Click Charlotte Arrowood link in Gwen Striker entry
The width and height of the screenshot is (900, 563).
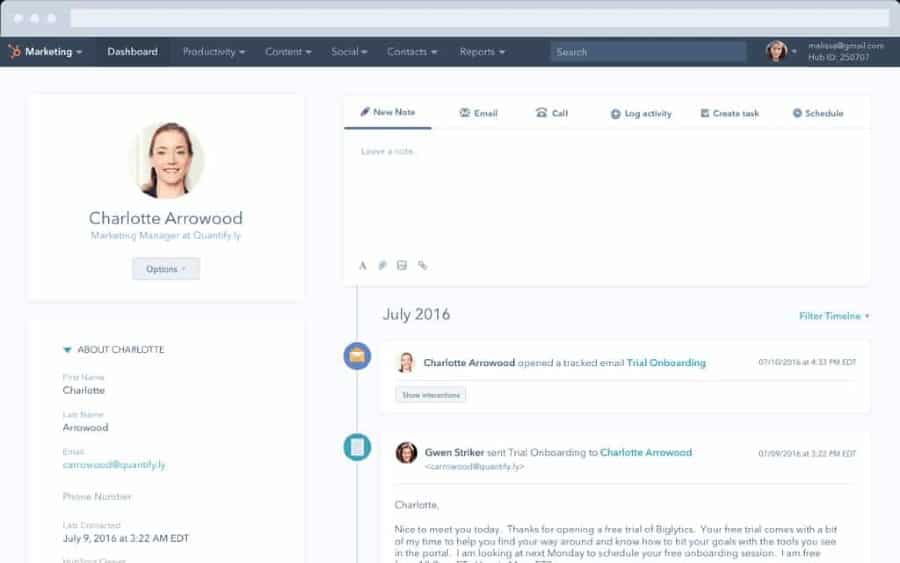646,452
